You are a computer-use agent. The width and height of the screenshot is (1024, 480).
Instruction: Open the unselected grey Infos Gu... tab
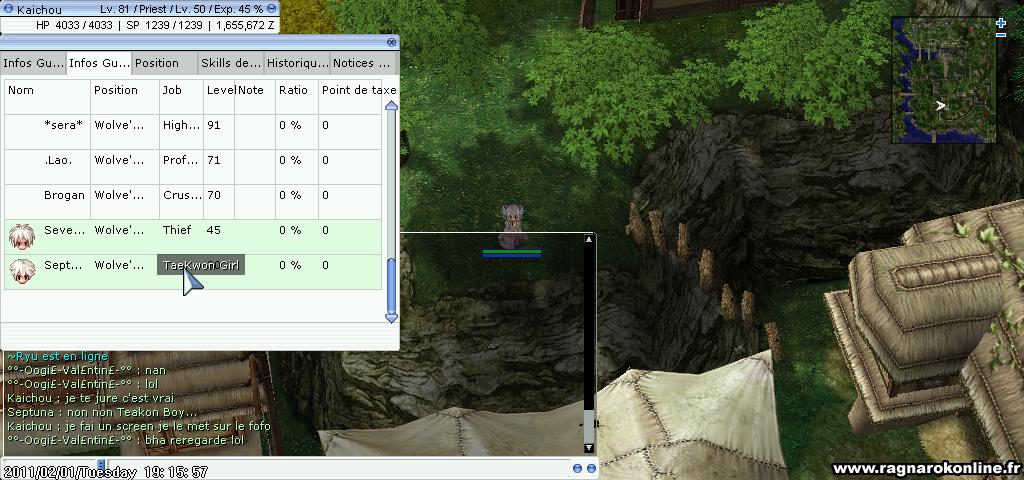(33, 63)
